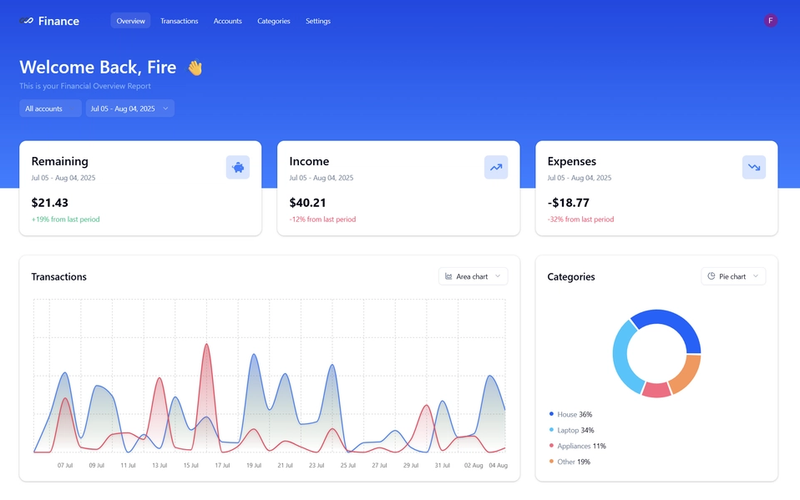
Task: Click the Pie chart dropdown chevron
Action: point(756,277)
